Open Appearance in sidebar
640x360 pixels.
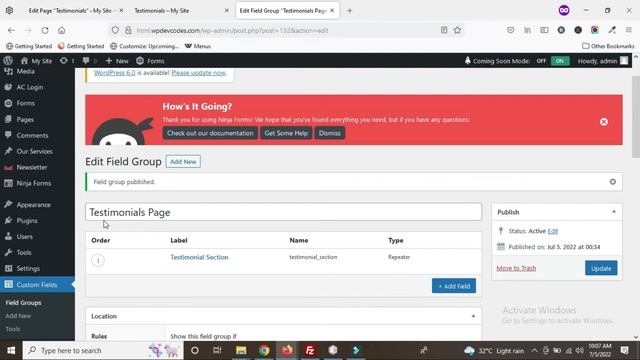tap(33, 204)
